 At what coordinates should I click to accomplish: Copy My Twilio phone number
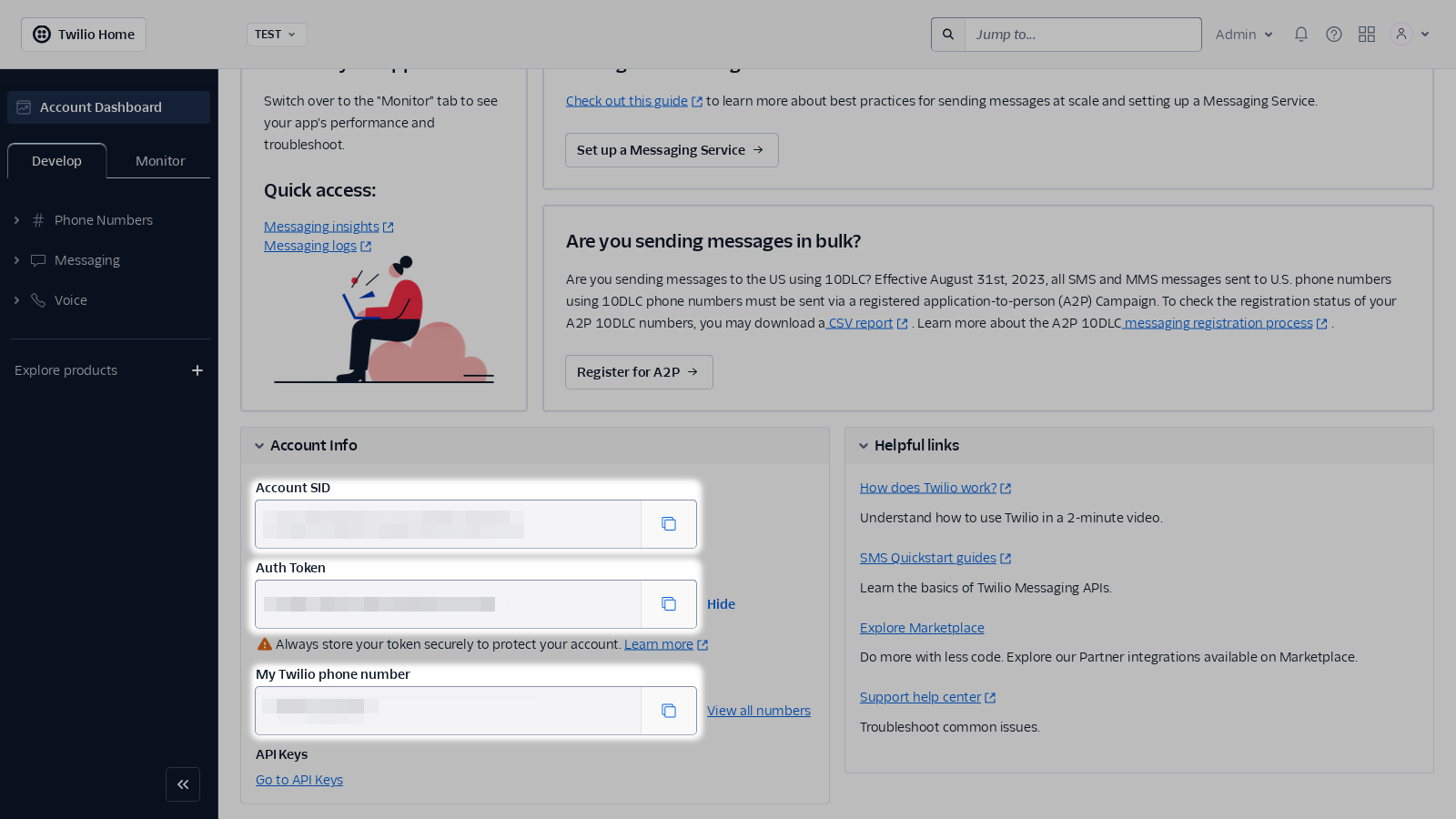click(x=669, y=711)
